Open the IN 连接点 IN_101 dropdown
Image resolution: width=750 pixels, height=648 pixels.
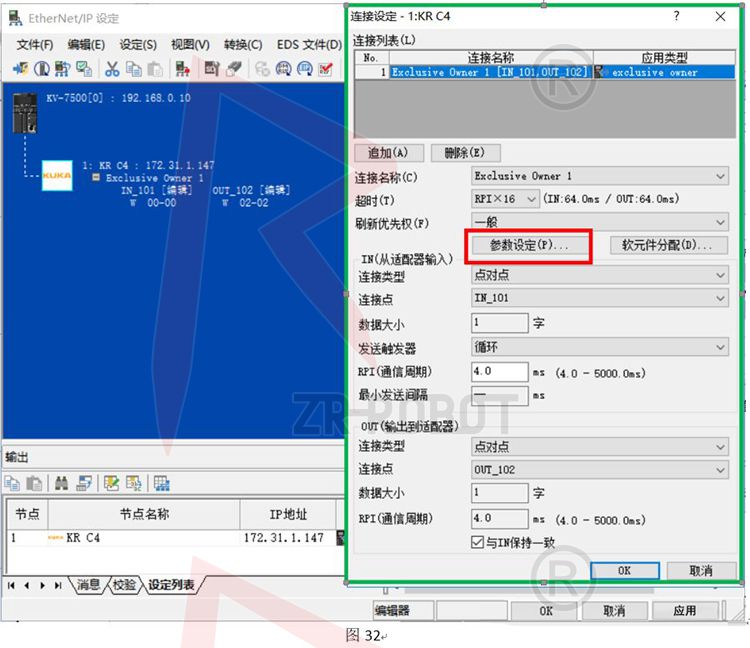click(x=600, y=298)
